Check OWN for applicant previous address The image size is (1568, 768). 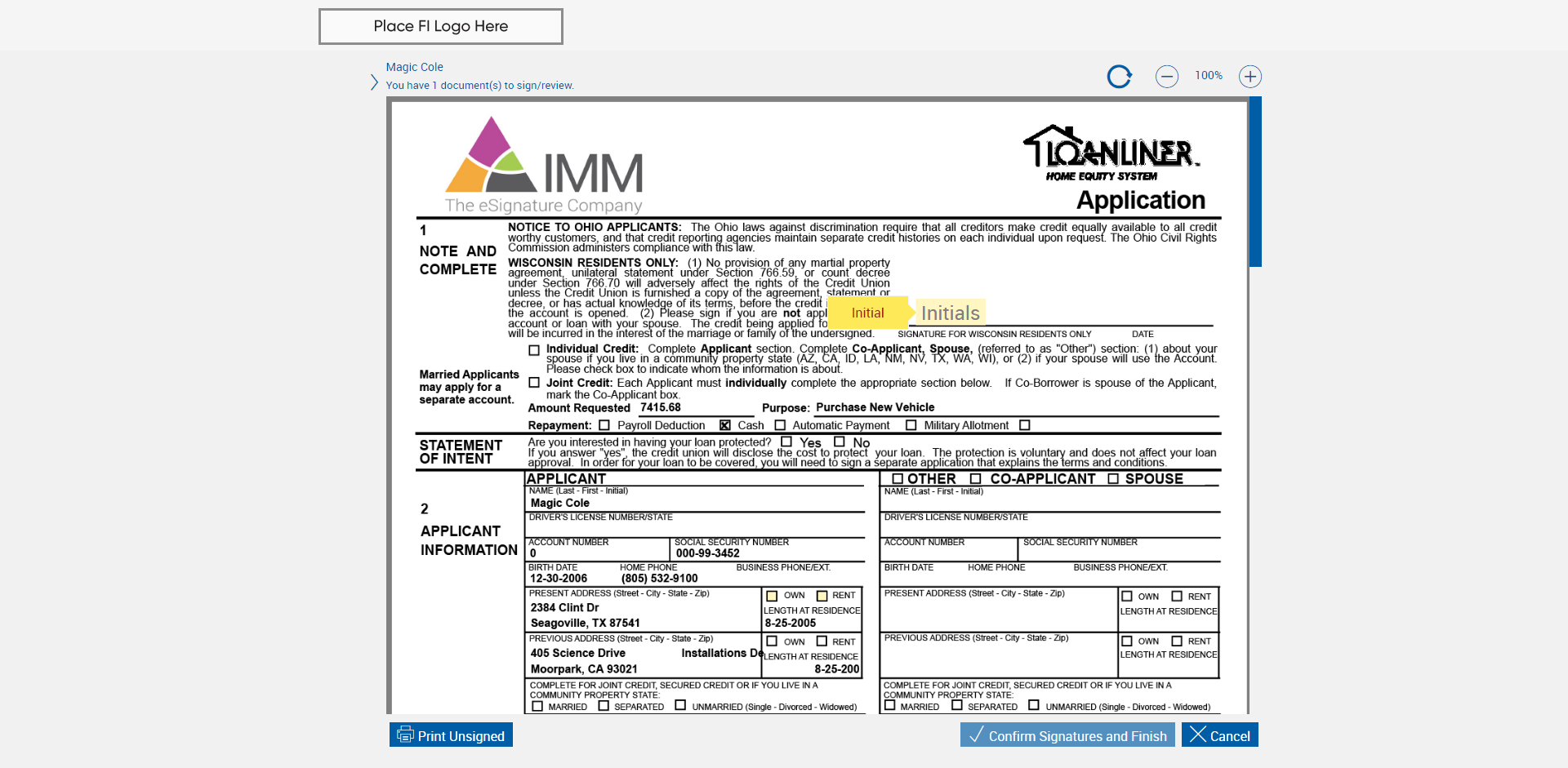pyautogui.click(x=772, y=641)
